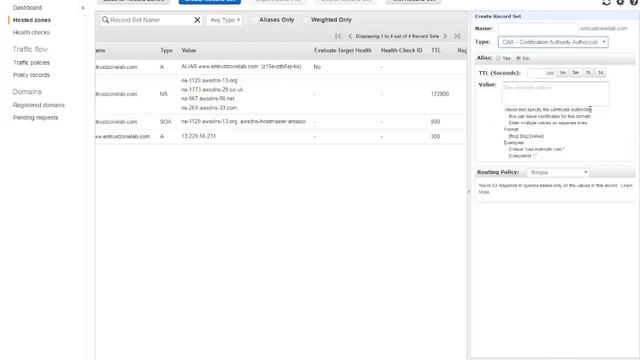Open Dashboard in the sidebar

click(27, 8)
